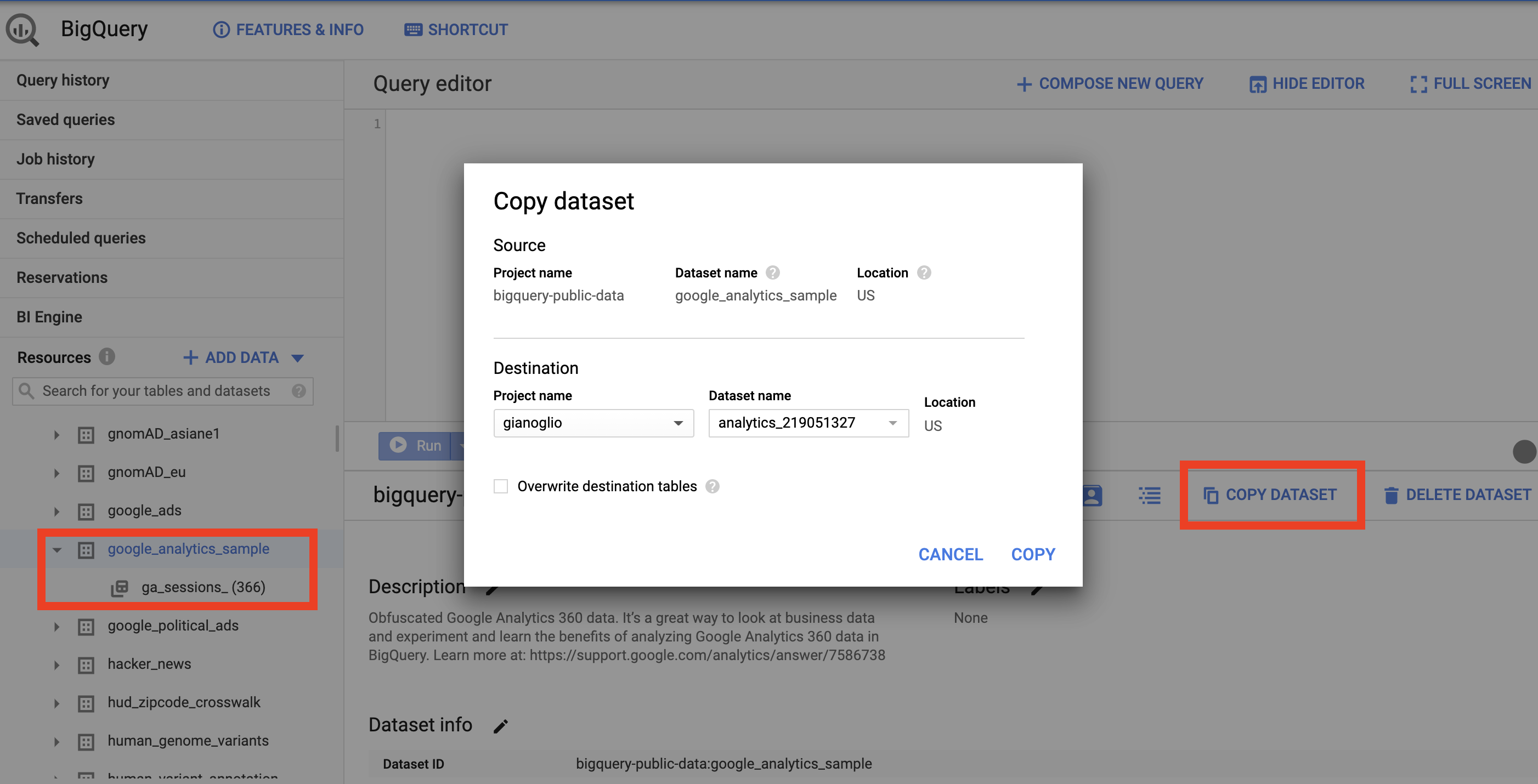This screenshot has height=784, width=1538.
Task: Click the list details icon
Action: (1149, 495)
